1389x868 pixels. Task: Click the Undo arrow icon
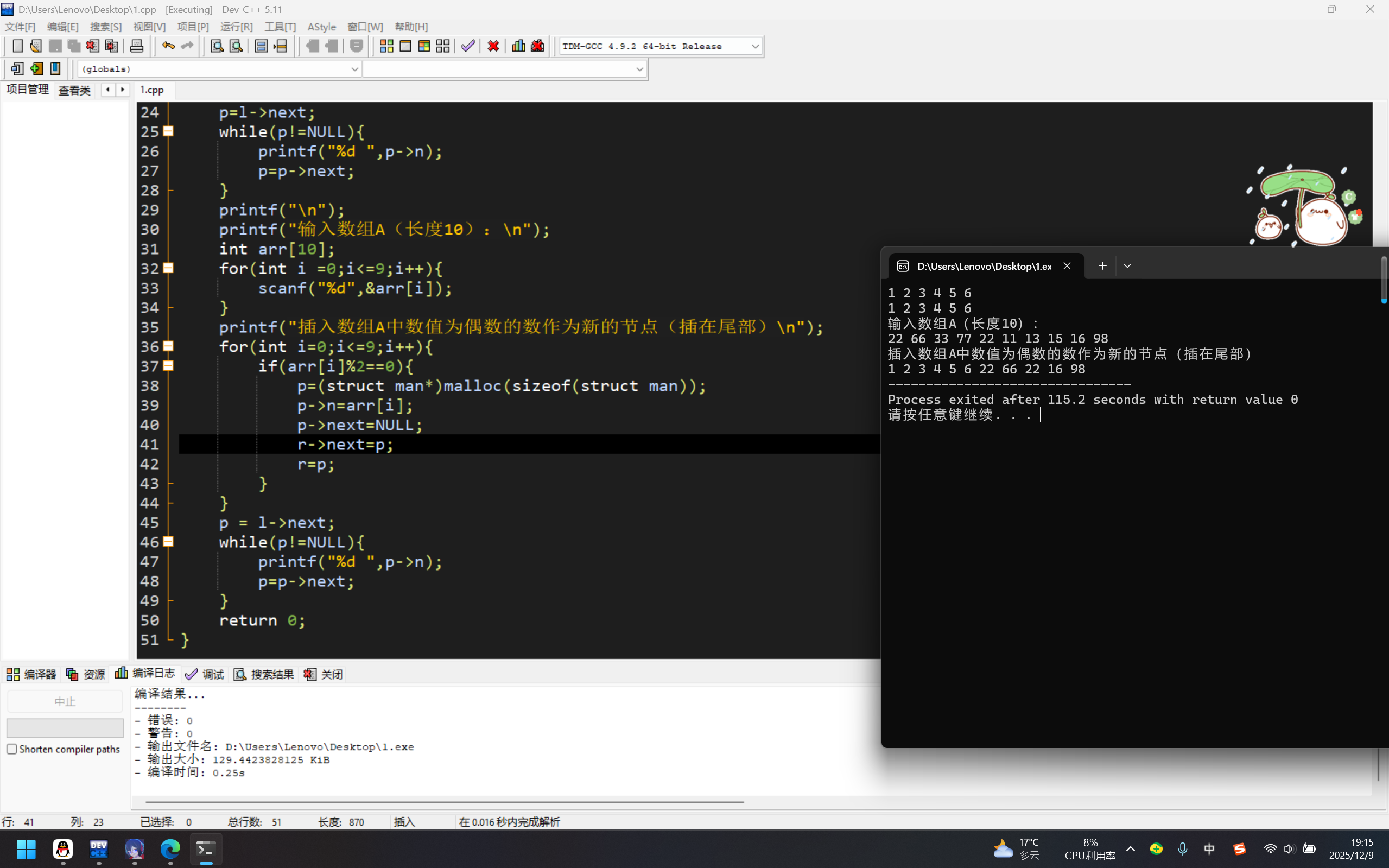click(x=168, y=46)
